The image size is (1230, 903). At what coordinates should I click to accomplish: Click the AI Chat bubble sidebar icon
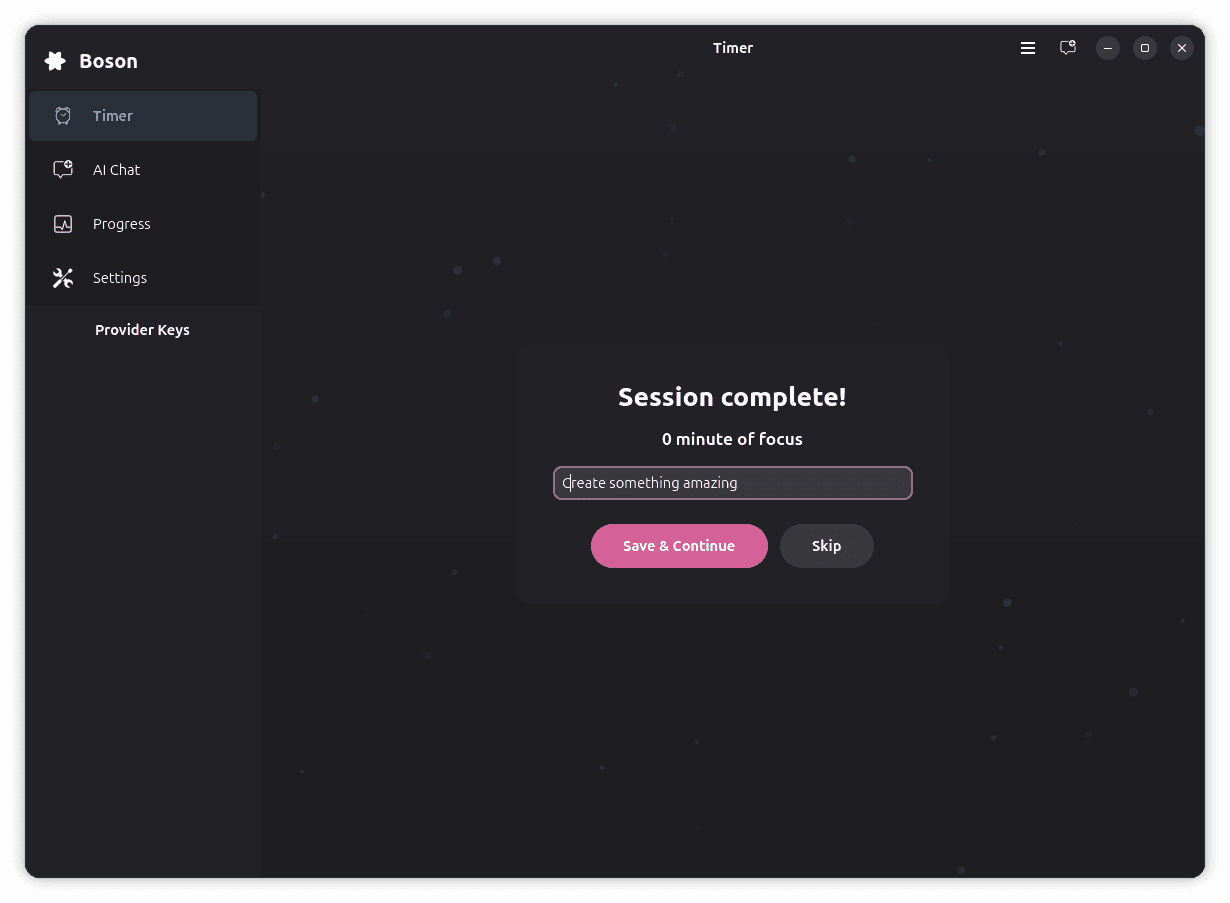click(x=63, y=170)
